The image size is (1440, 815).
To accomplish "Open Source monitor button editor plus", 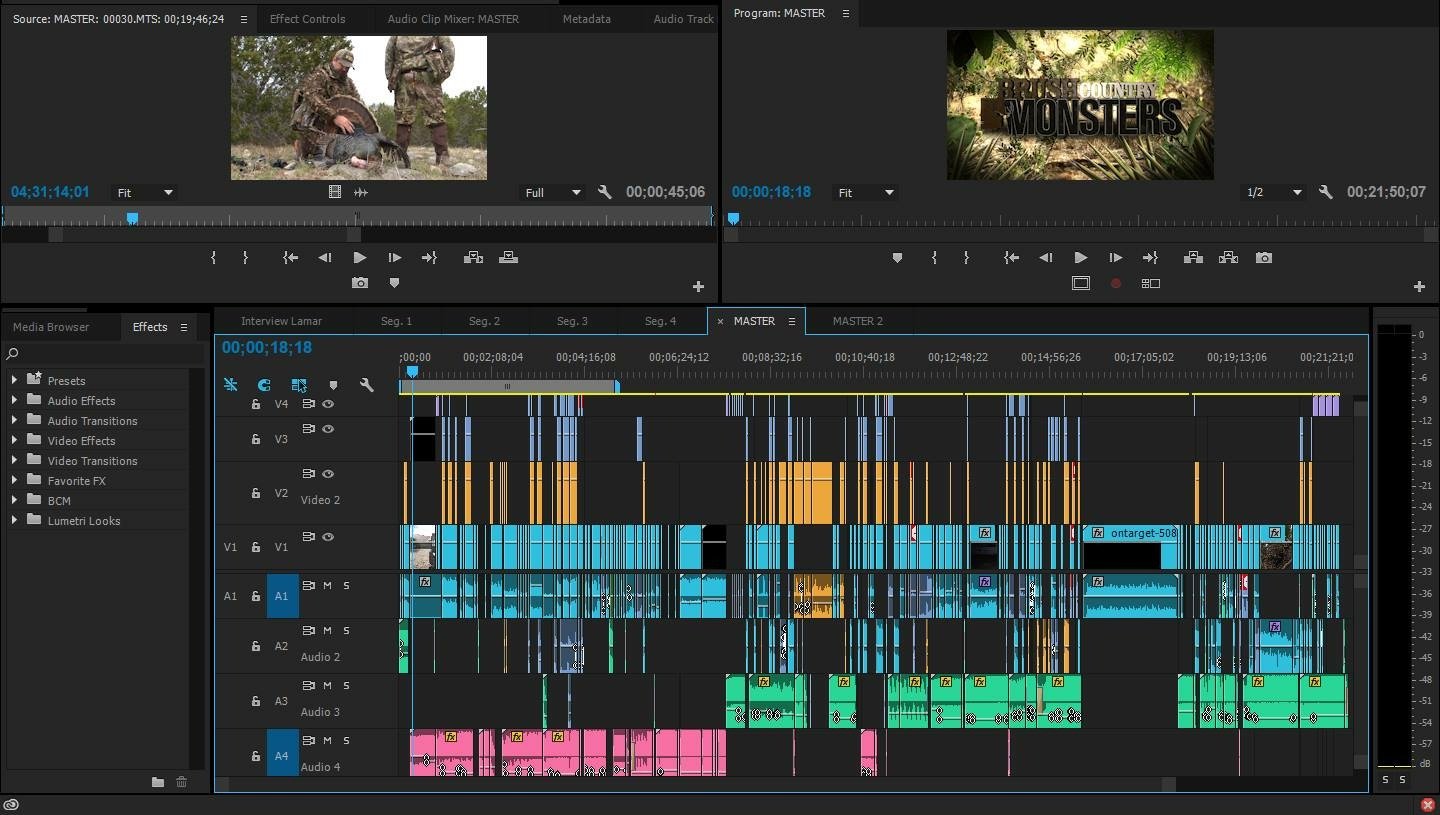I will [x=698, y=287].
